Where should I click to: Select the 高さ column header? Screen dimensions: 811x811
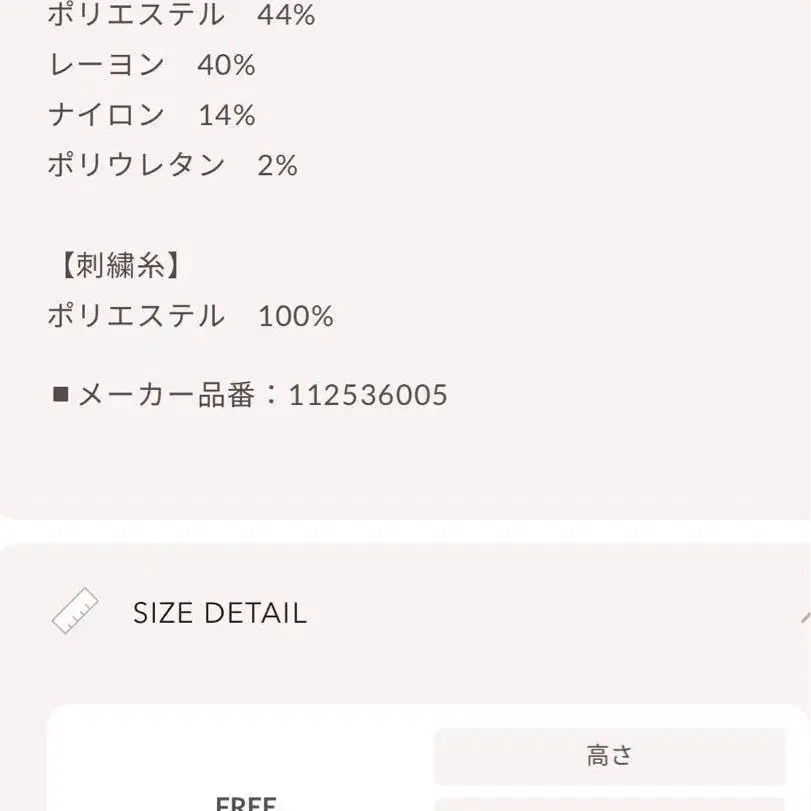609,756
